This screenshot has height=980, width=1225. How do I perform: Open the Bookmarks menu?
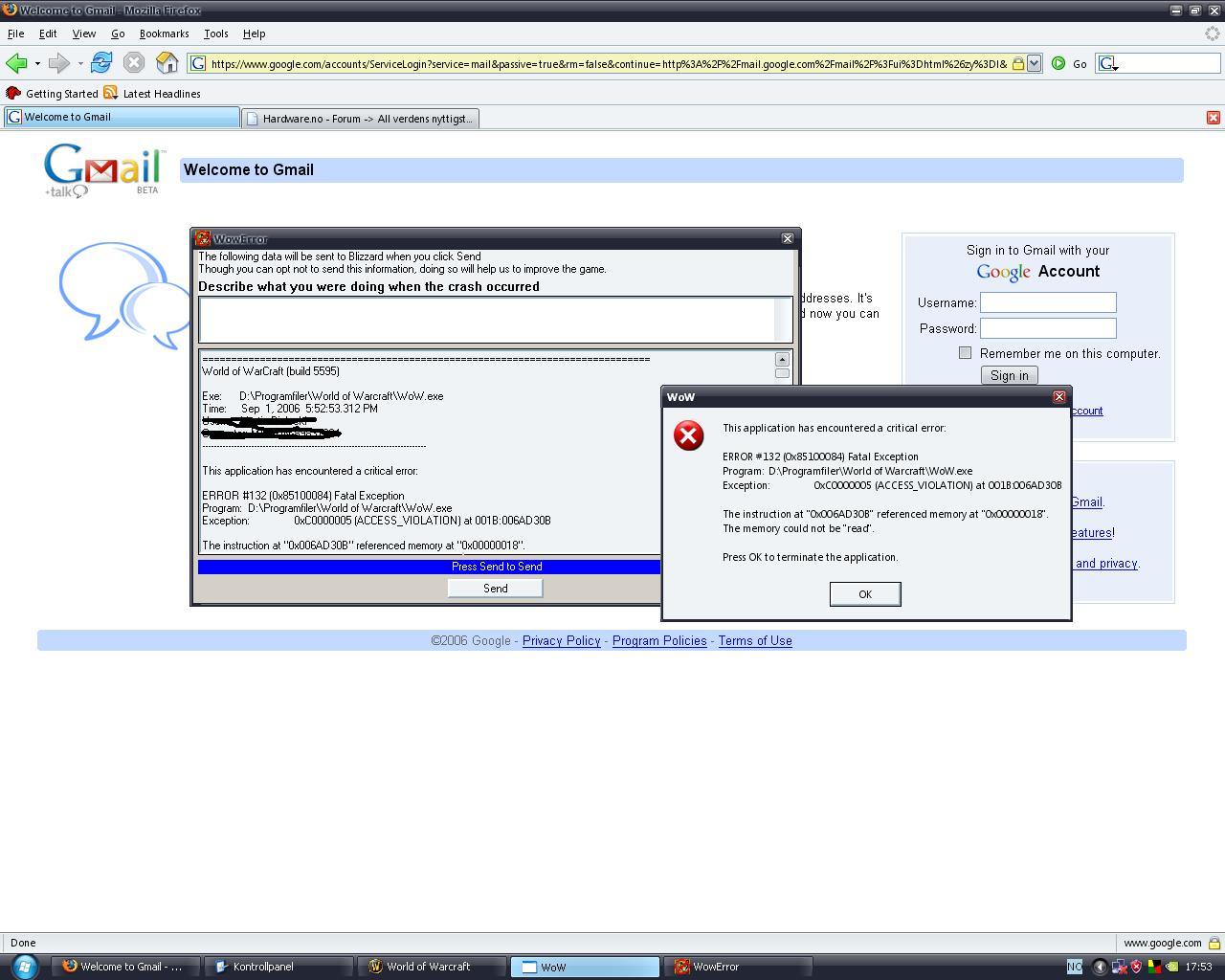click(x=164, y=33)
